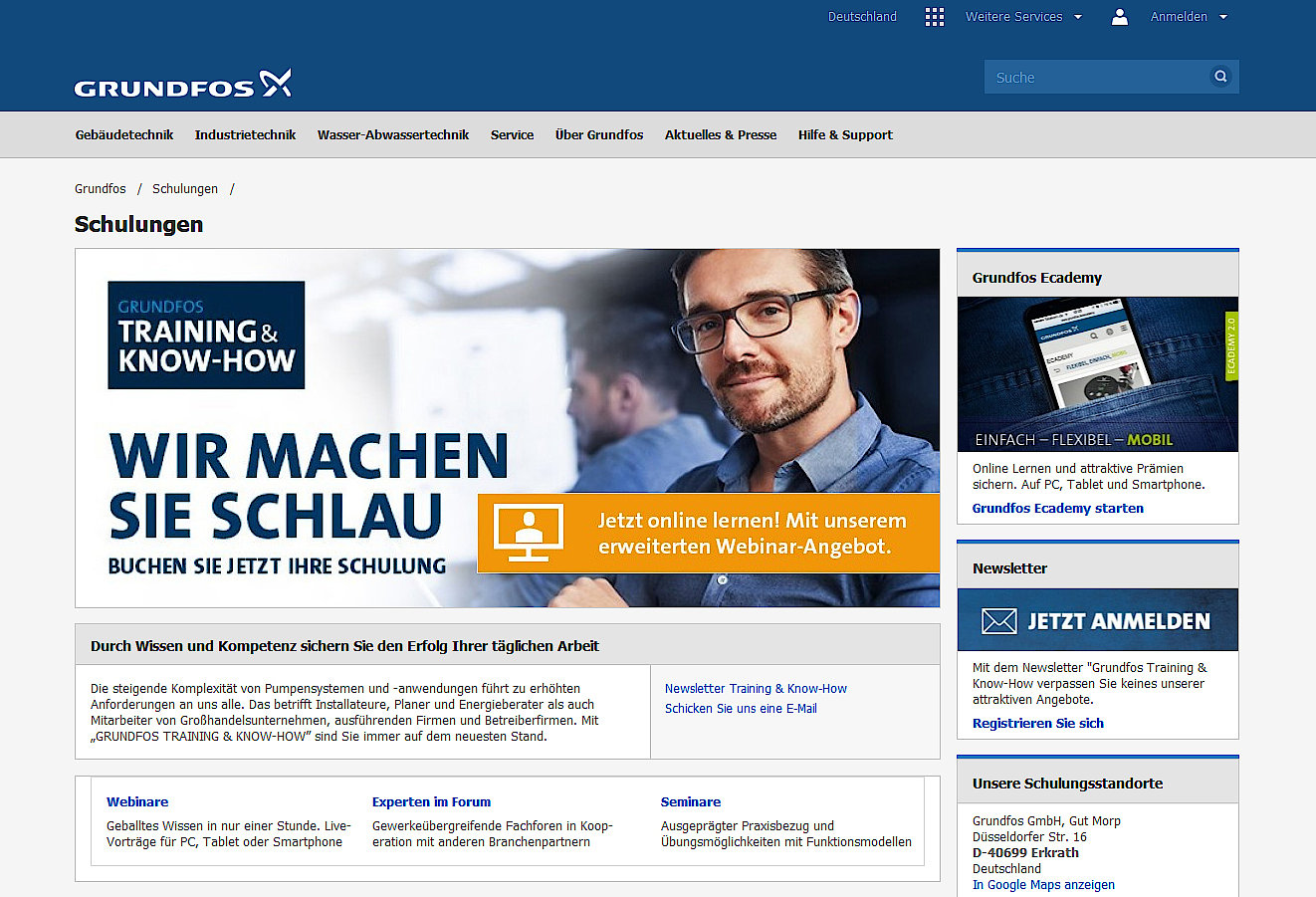Click the Schulungen page title

click(138, 224)
